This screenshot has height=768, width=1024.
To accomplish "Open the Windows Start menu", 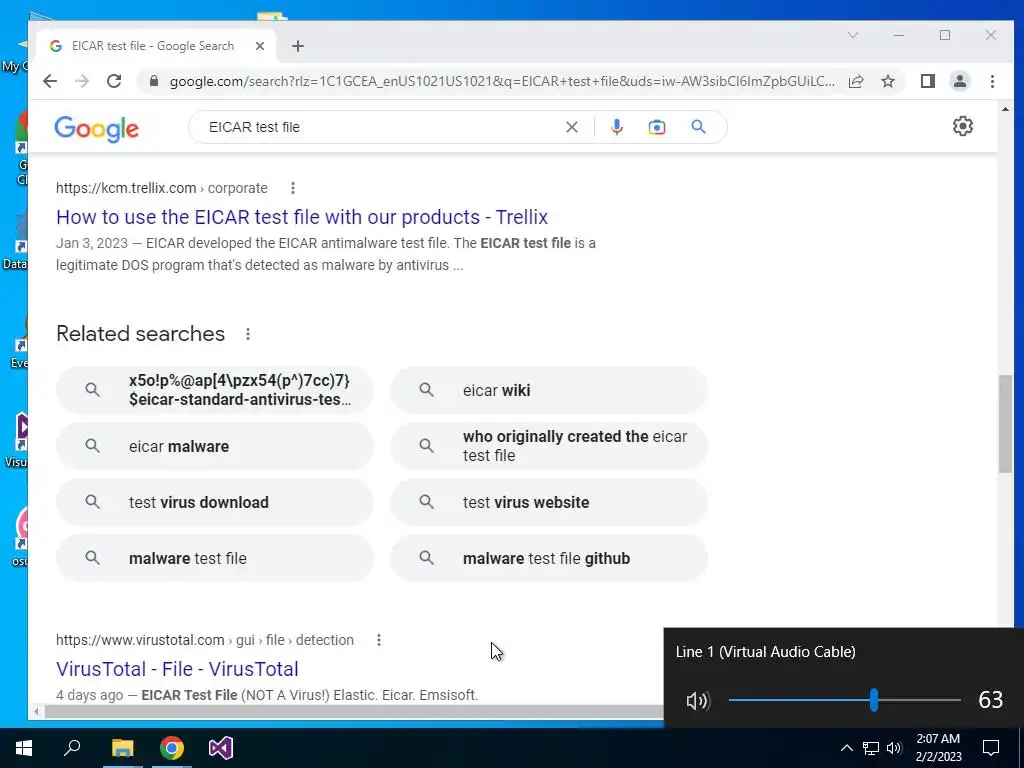I will coord(24,748).
